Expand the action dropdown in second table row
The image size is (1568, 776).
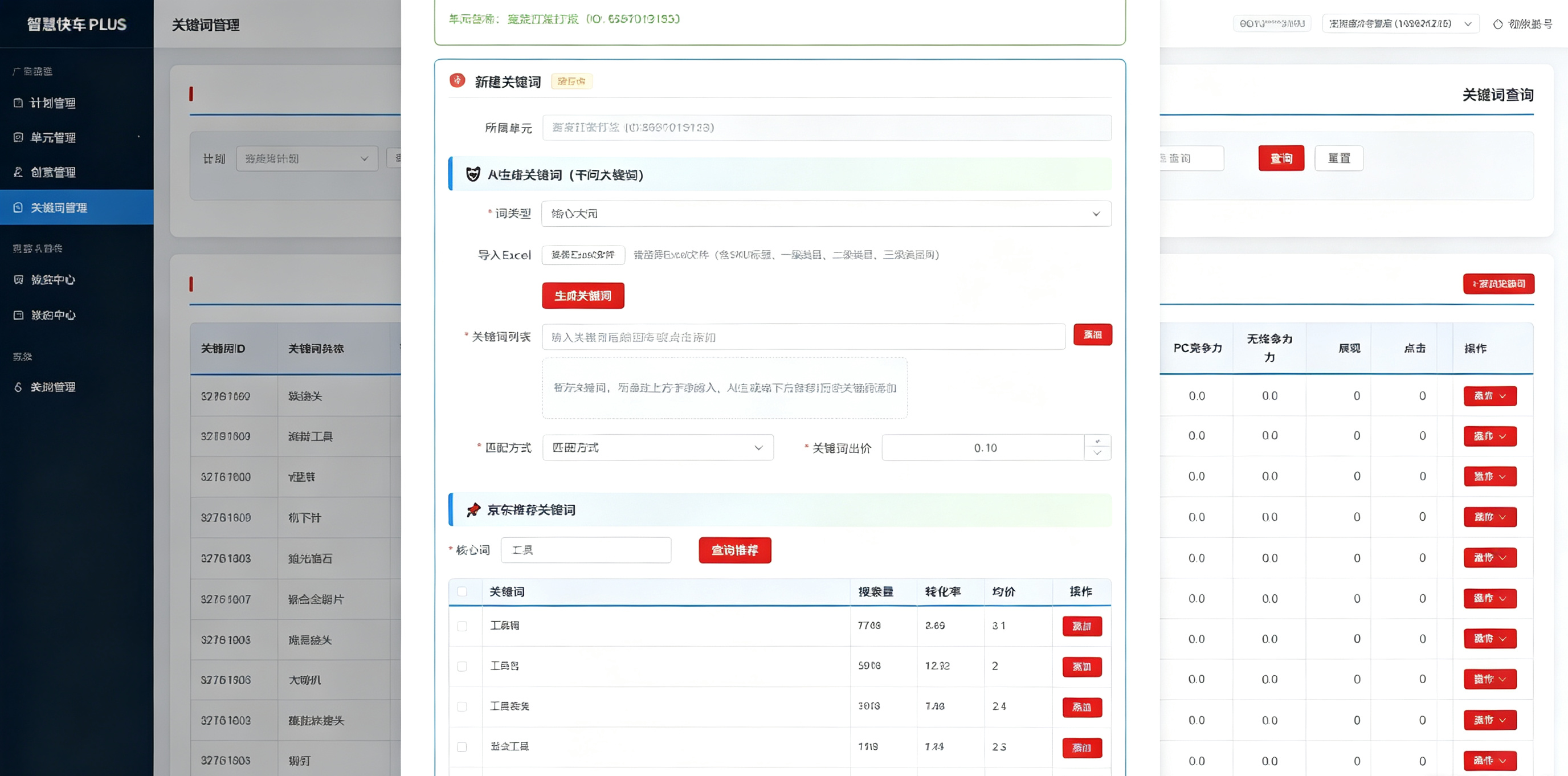click(1490, 436)
